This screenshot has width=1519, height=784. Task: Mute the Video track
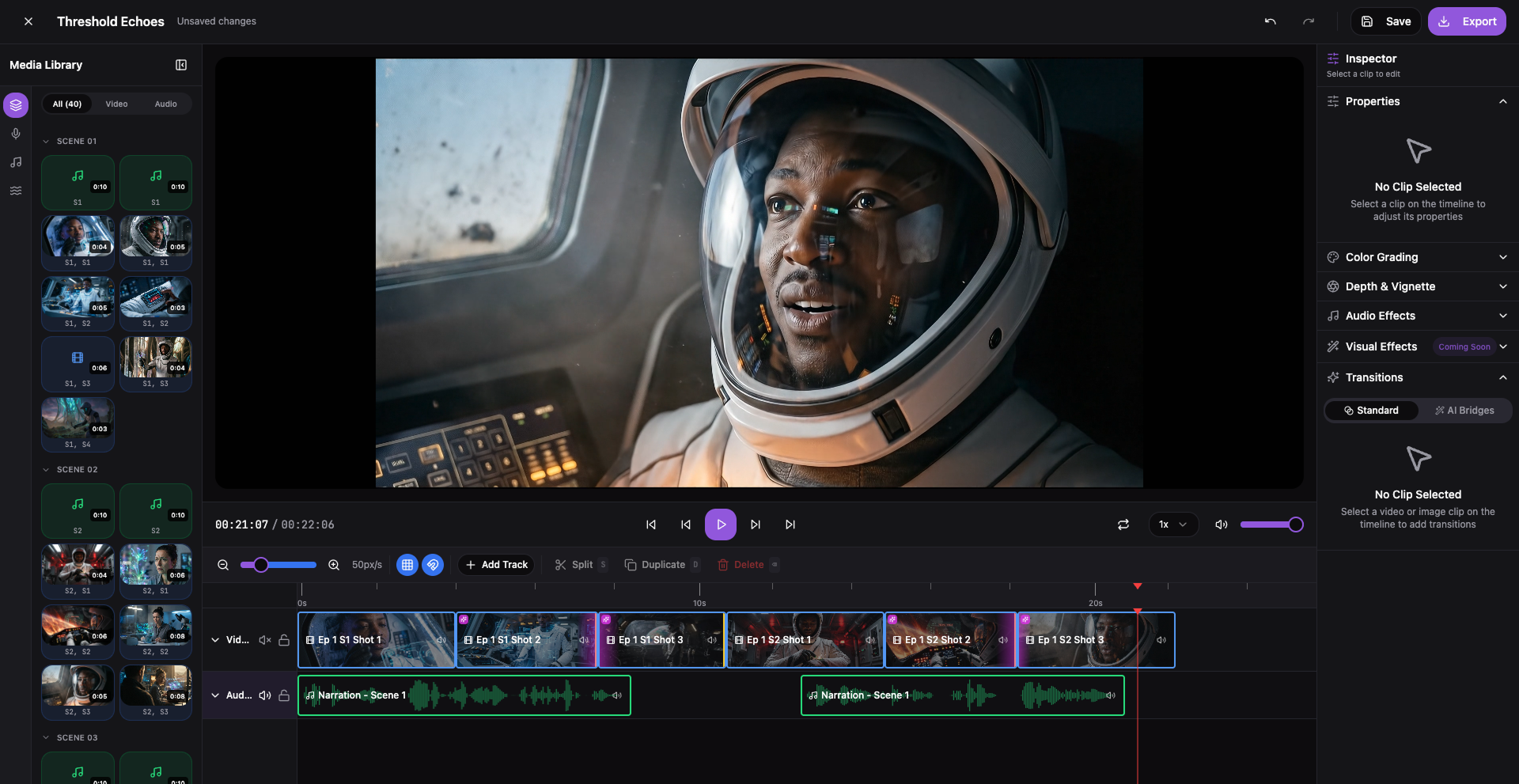[265, 640]
